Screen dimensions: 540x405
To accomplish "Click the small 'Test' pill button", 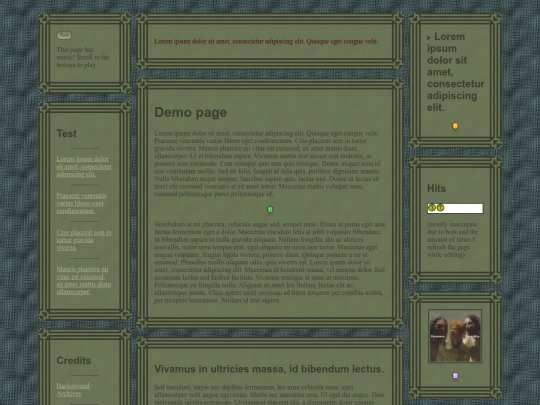I will (x=64, y=35).
